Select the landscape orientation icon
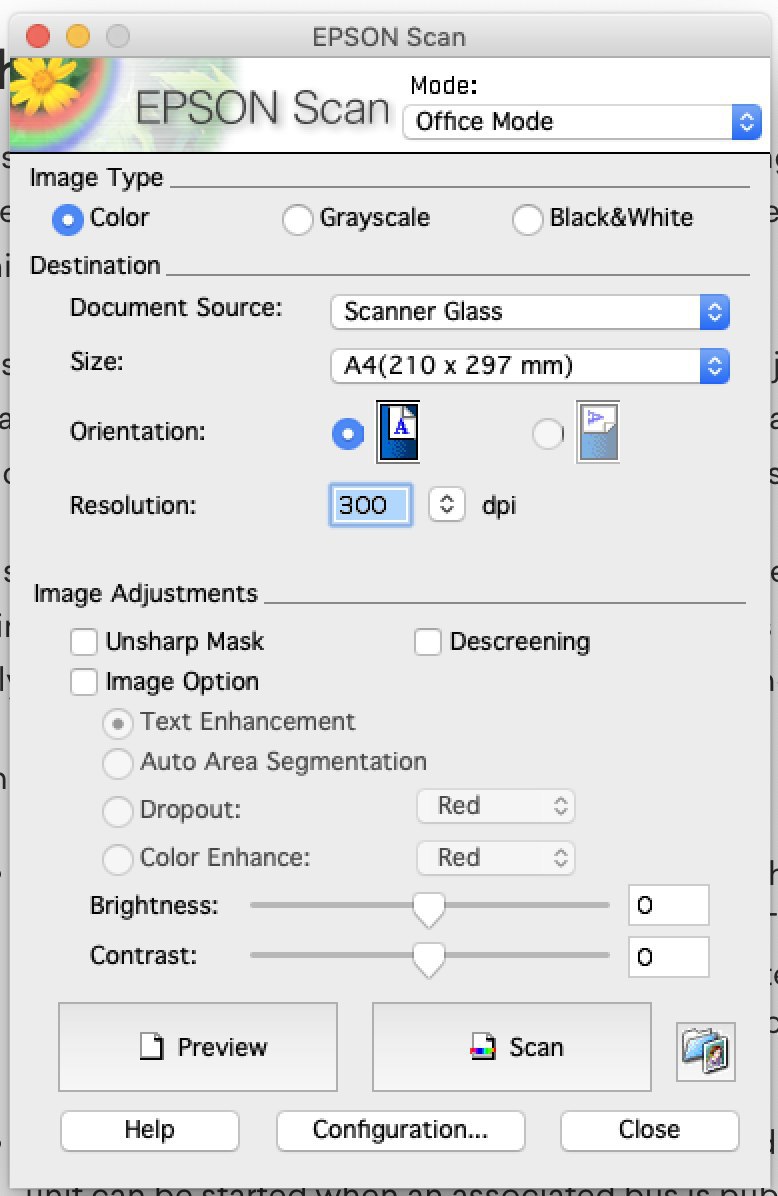 [598, 432]
